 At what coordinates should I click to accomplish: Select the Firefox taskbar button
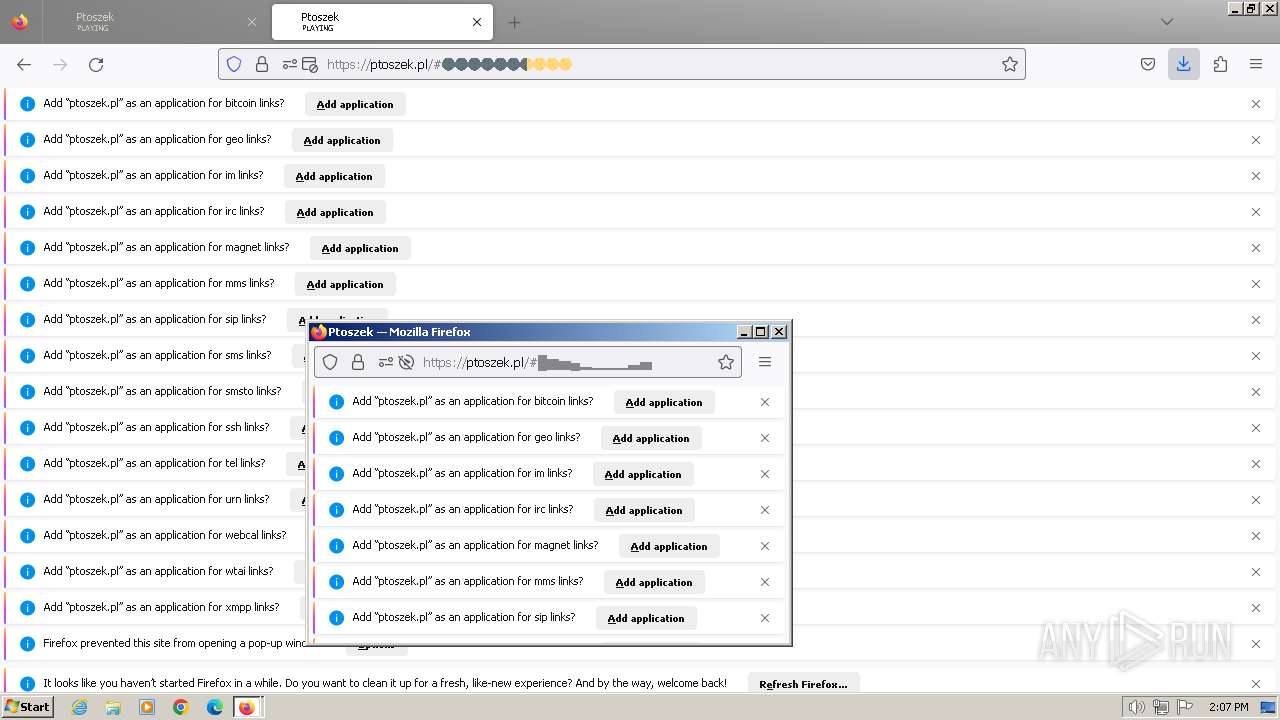tap(246, 707)
